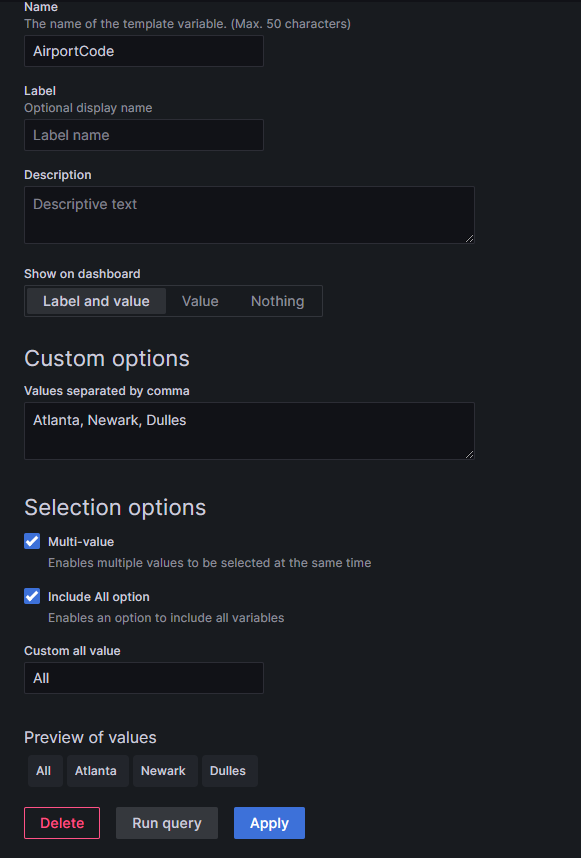This screenshot has height=858, width=581.
Task: Click the 'Dulles' preview chip
Action: coord(228,770)
